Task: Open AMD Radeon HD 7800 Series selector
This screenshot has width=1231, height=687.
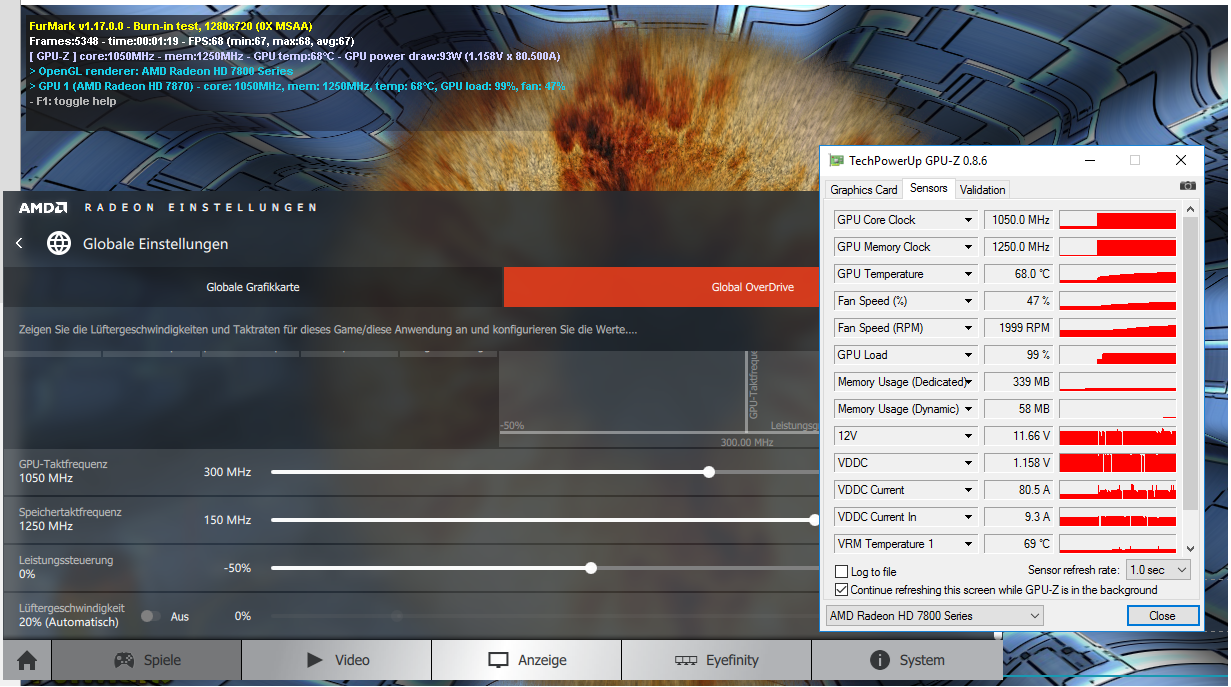Action: point(935,616)
